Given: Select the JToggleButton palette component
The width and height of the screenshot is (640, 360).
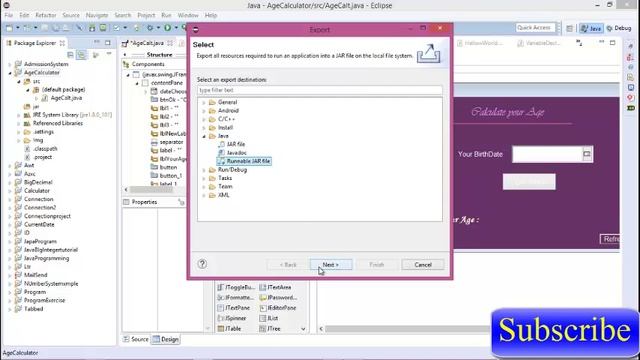Looking at the screenshot, I should [236, 287].
